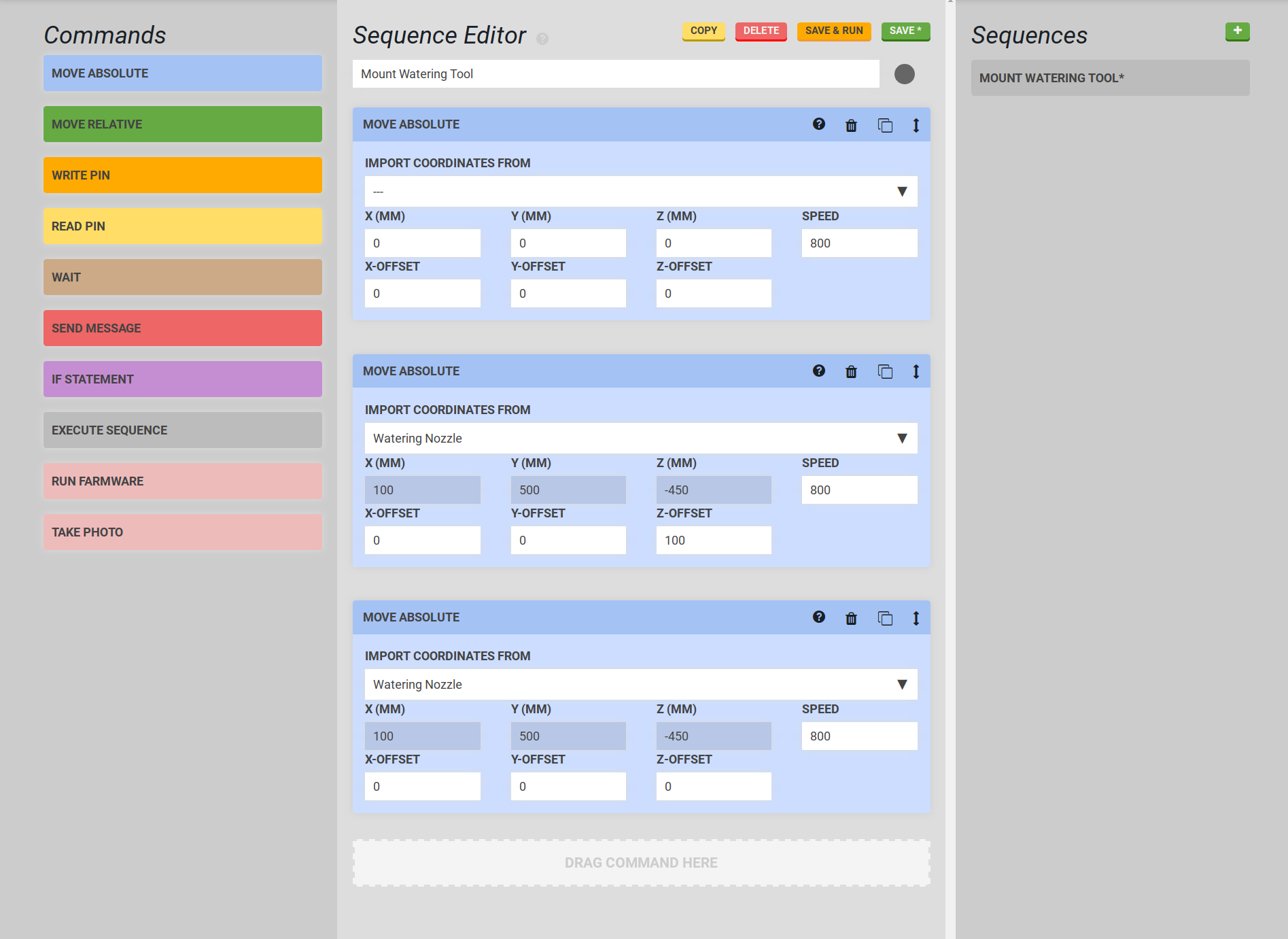
Task: Click reorder arrow on third Move Absolute step
Action: pos(916,618)
